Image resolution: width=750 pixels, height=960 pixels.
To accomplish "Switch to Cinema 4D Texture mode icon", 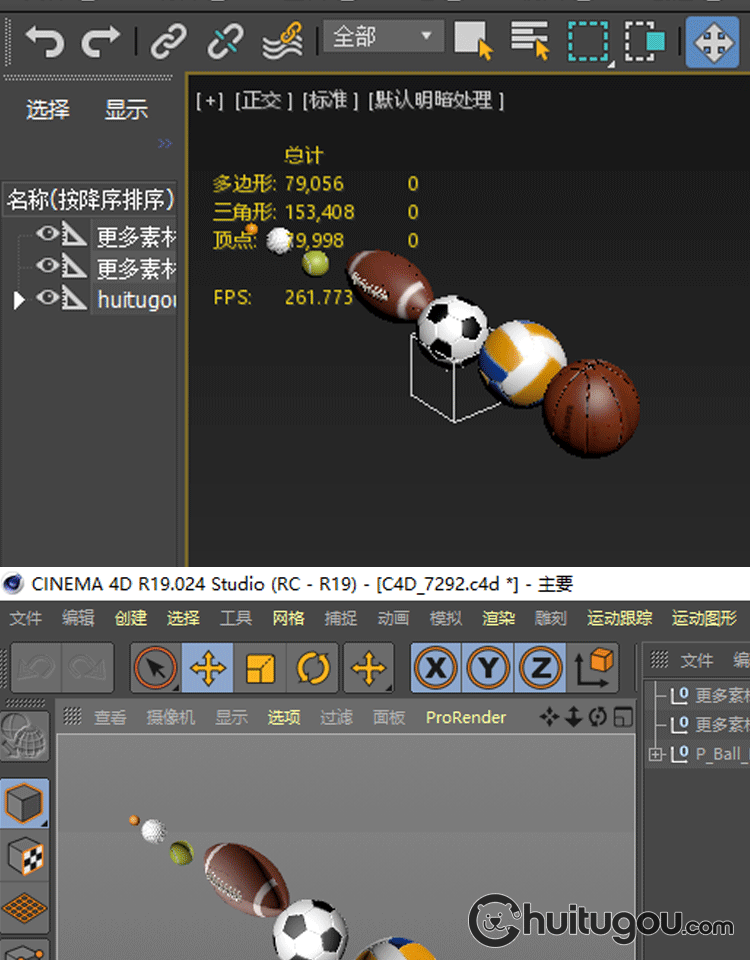I will (x=24, y=856).
